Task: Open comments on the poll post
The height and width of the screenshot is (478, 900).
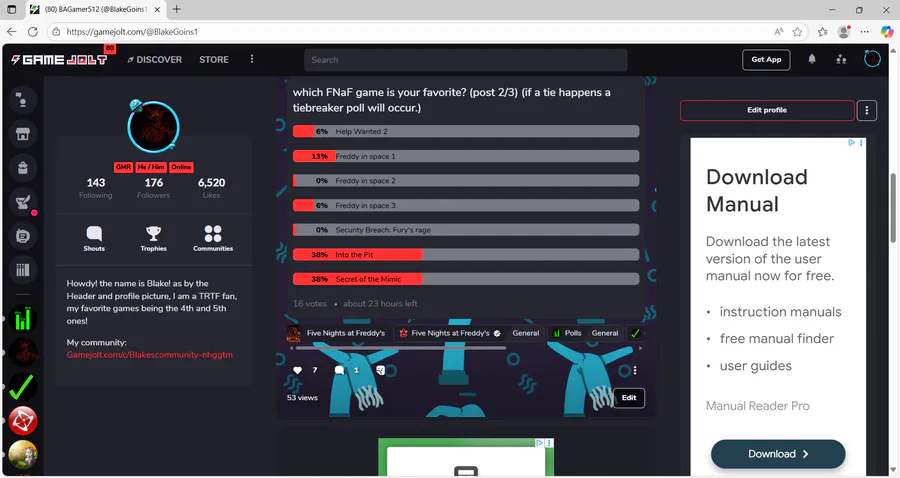Action: (339, 370)
